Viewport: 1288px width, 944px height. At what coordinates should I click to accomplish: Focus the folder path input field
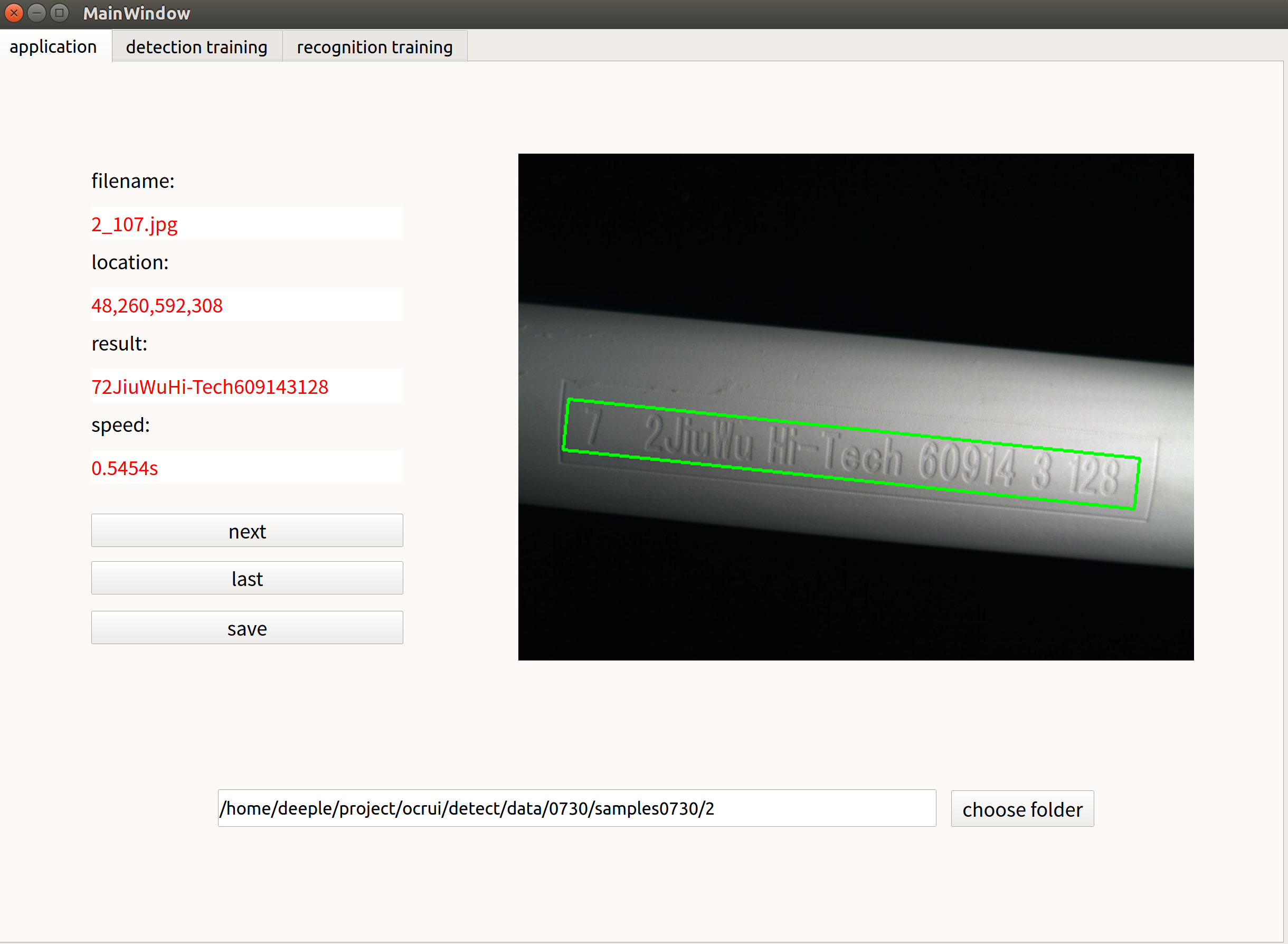(577, 808)
